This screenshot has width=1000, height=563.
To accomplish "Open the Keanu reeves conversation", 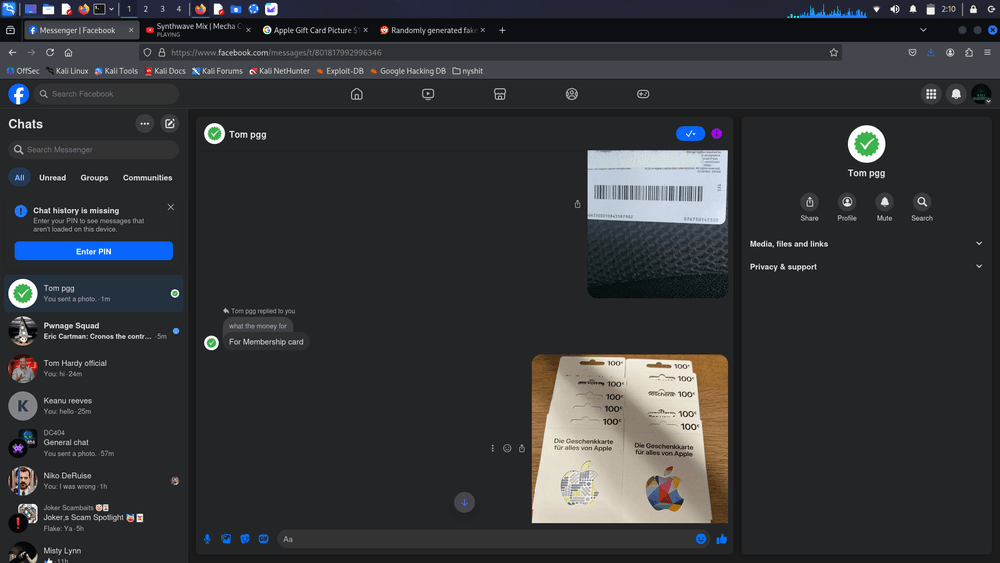I will point(94,406).
